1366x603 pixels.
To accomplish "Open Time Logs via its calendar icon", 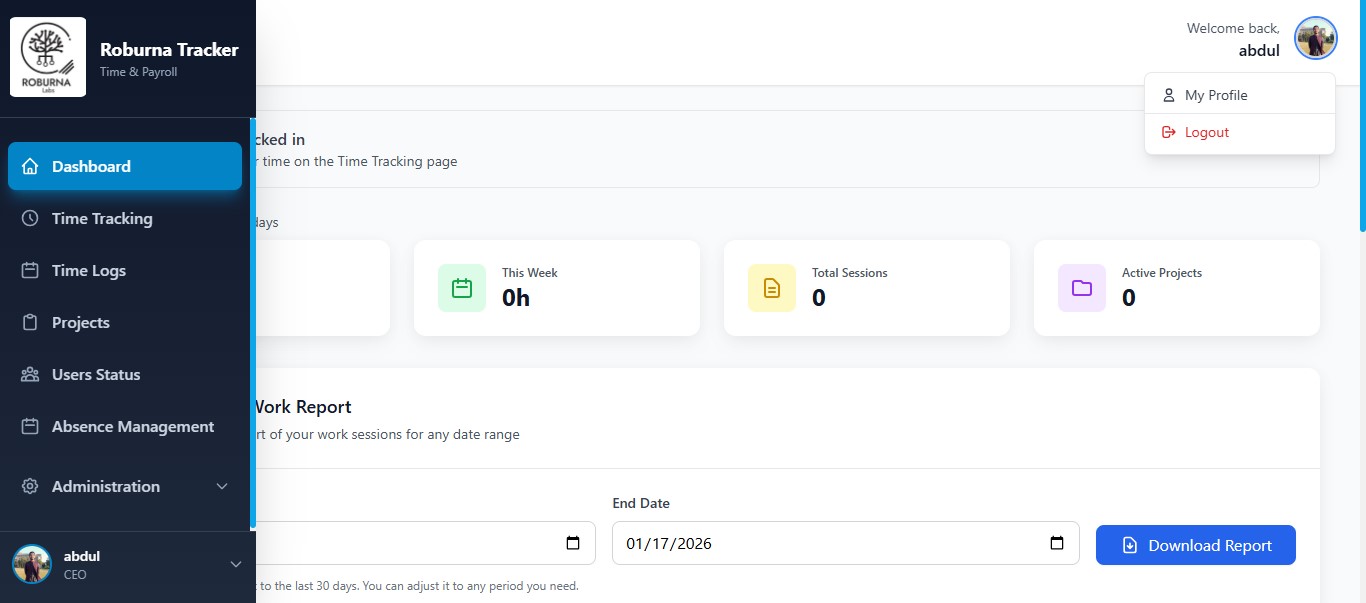I will click(x=30, y=270).
